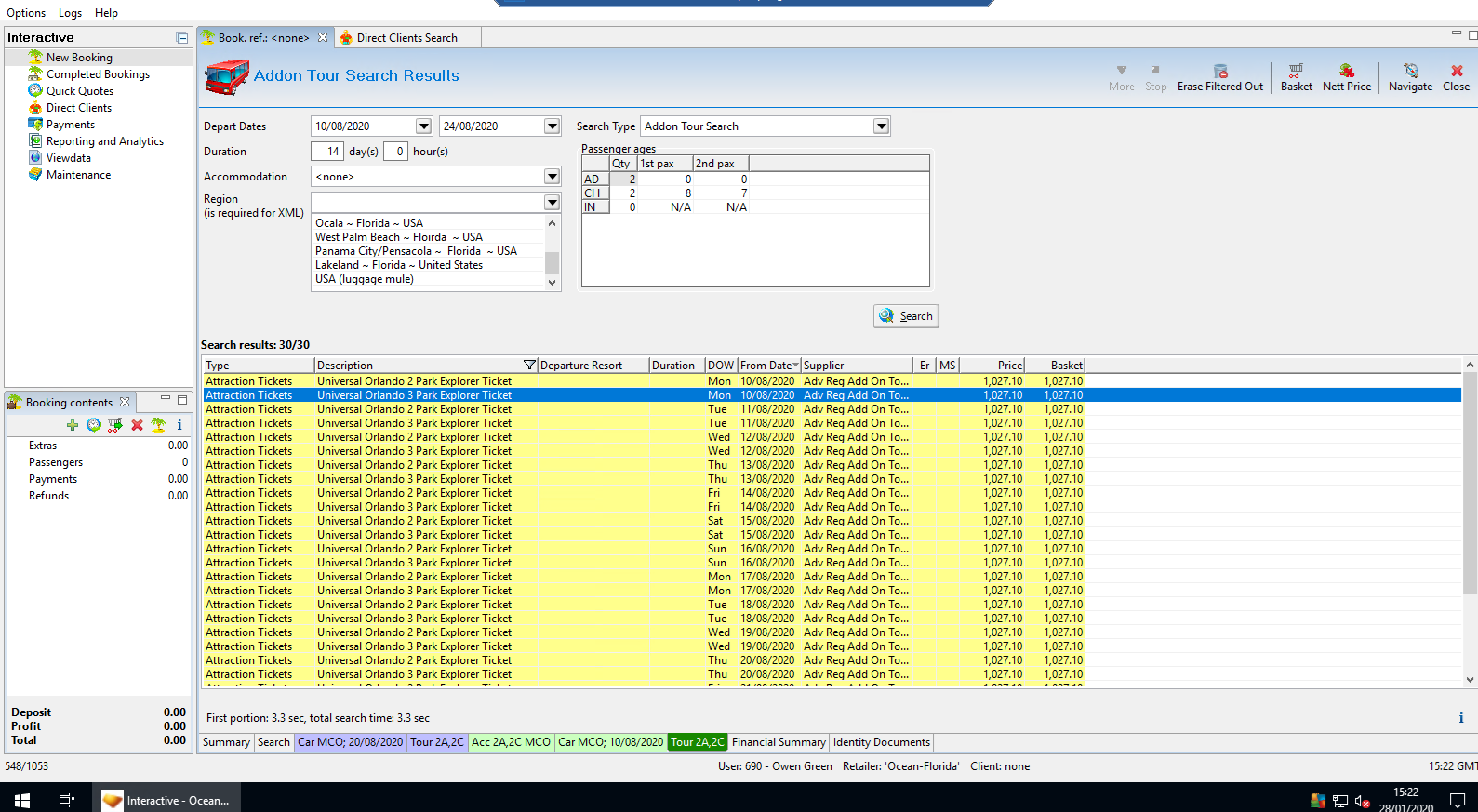Minimize the Interactive panel
Viewport: 1478px width, 812px height.
182,38
